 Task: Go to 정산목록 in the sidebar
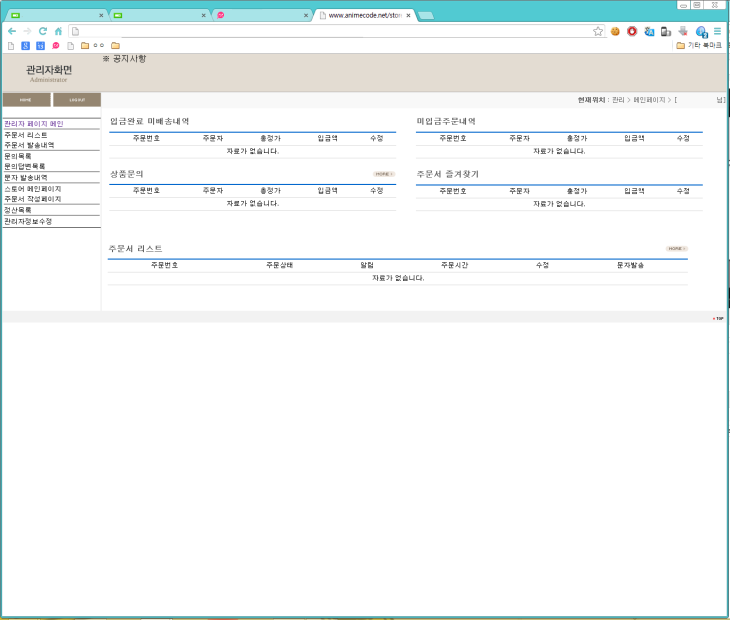pyautogui.click(x=18, y=210)
